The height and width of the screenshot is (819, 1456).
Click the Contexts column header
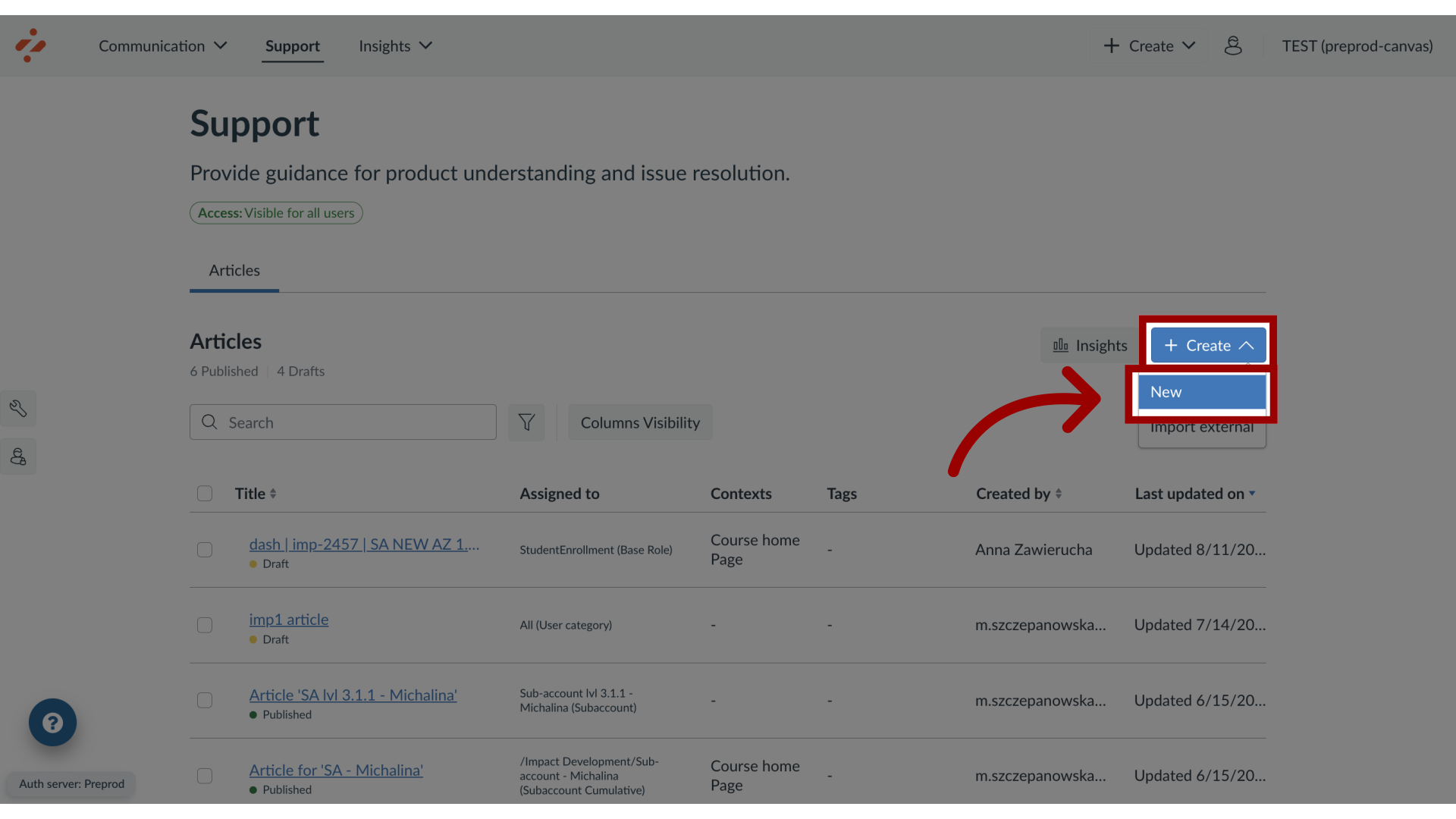pos(741,494)
